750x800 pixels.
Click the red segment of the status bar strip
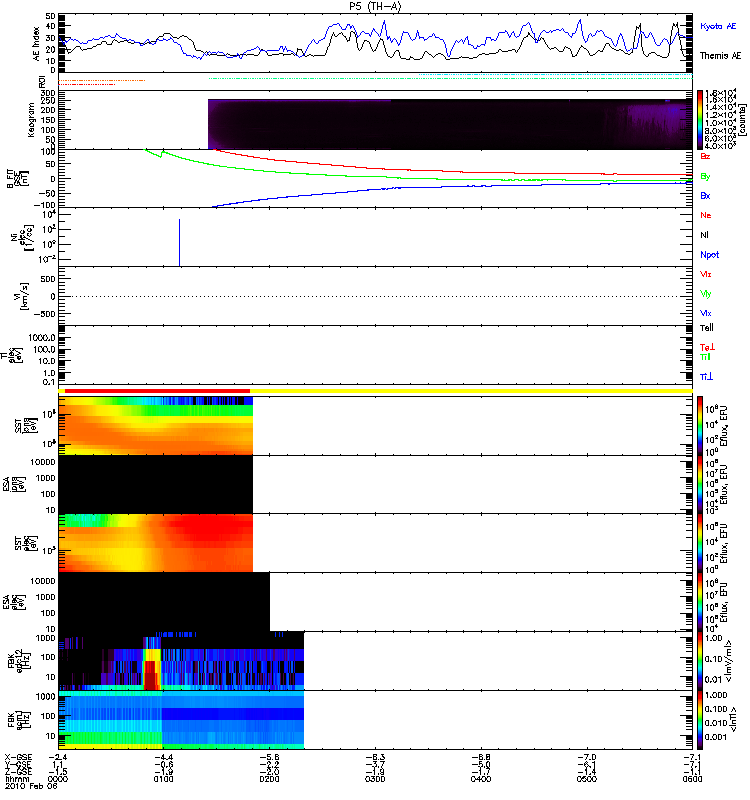158,391
